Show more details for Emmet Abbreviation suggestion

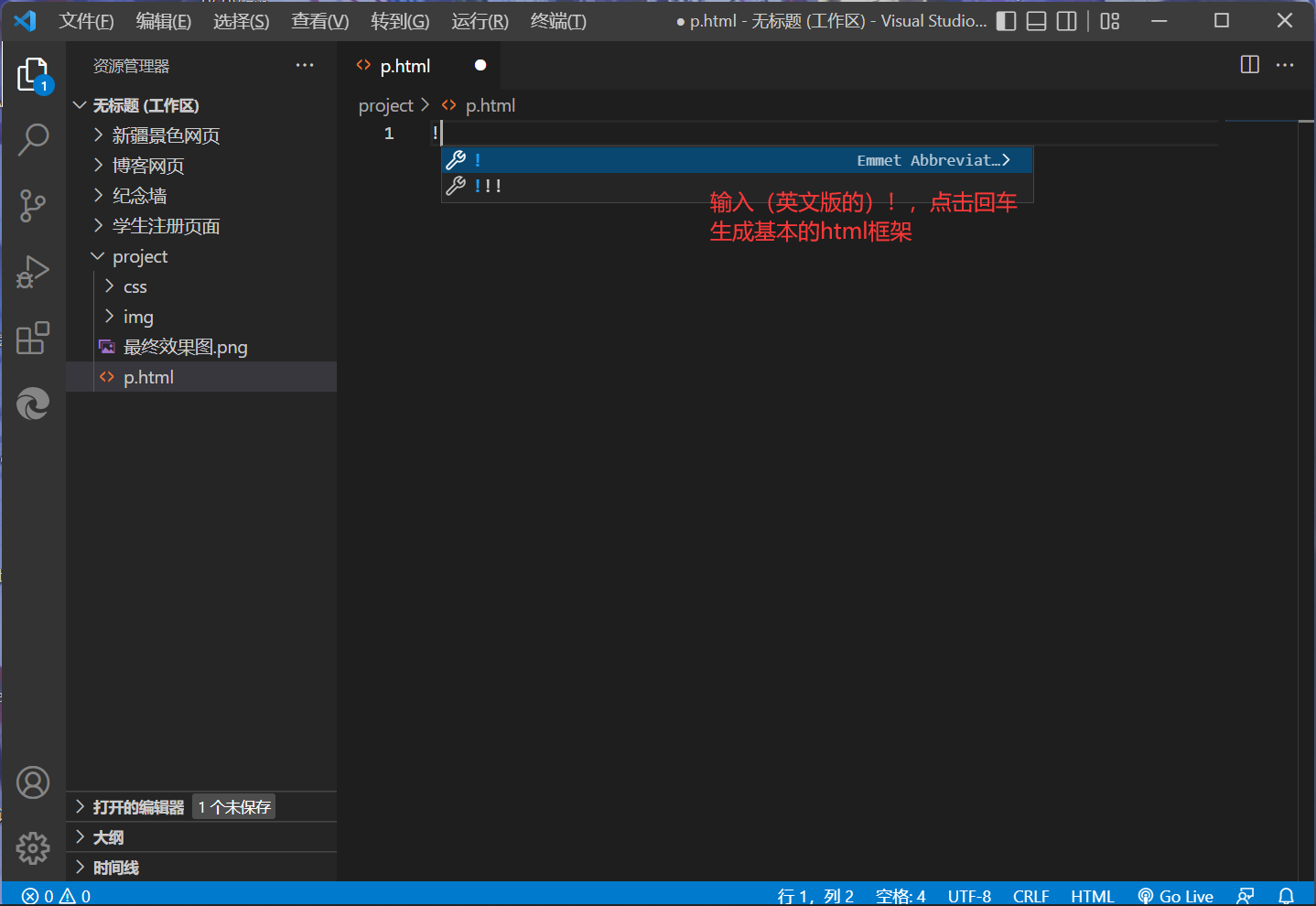(1007, 160)
